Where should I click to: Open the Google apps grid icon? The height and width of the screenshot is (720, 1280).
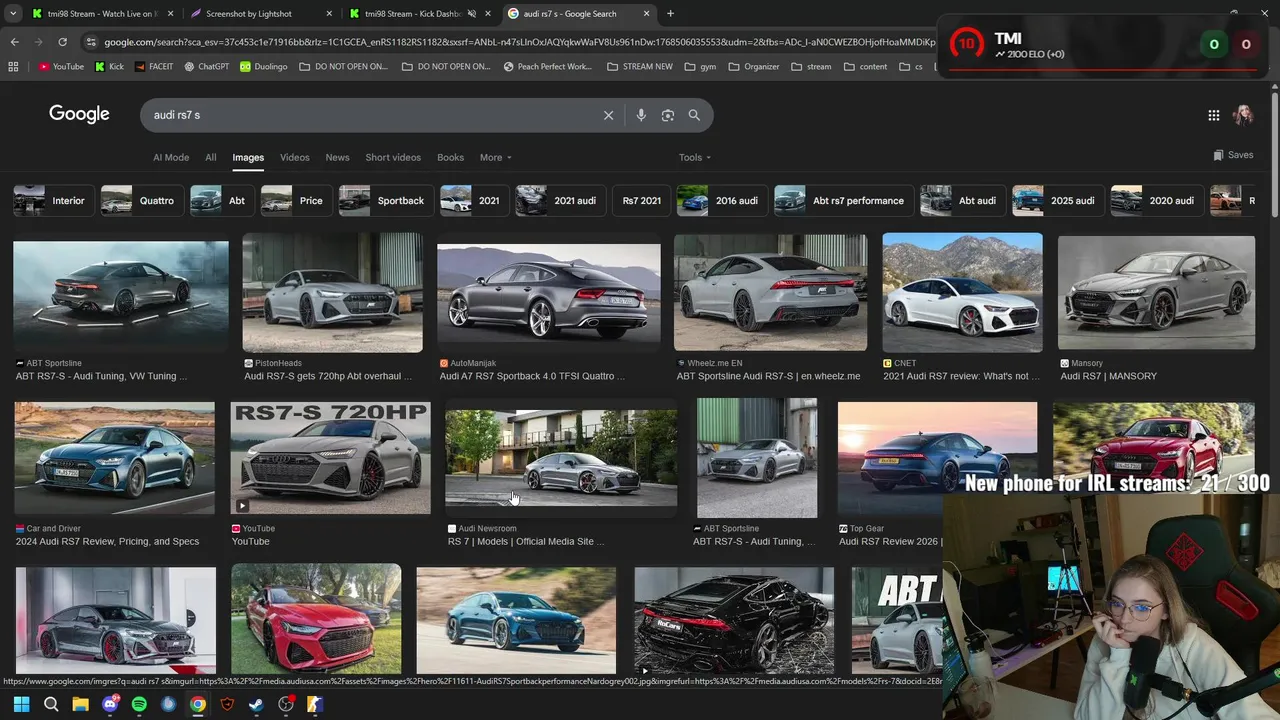coord(1213,115)
